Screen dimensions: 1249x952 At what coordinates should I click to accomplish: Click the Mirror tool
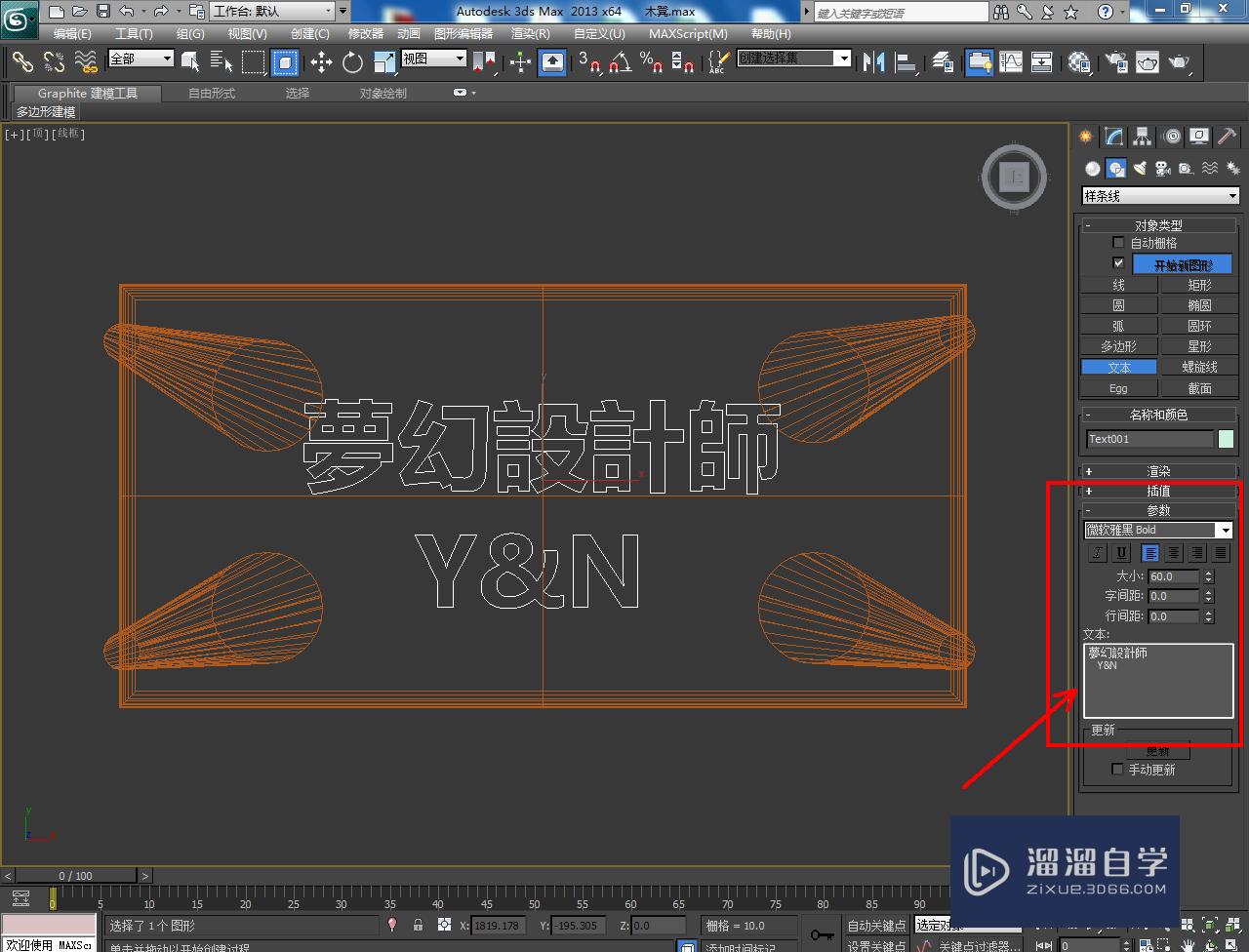pyautogui.click(x=874, y=62)
